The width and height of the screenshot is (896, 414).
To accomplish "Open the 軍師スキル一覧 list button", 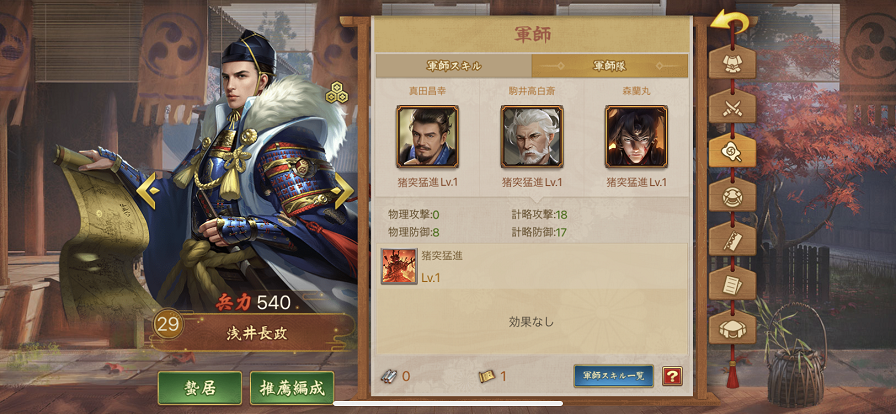I will (614, 376).
